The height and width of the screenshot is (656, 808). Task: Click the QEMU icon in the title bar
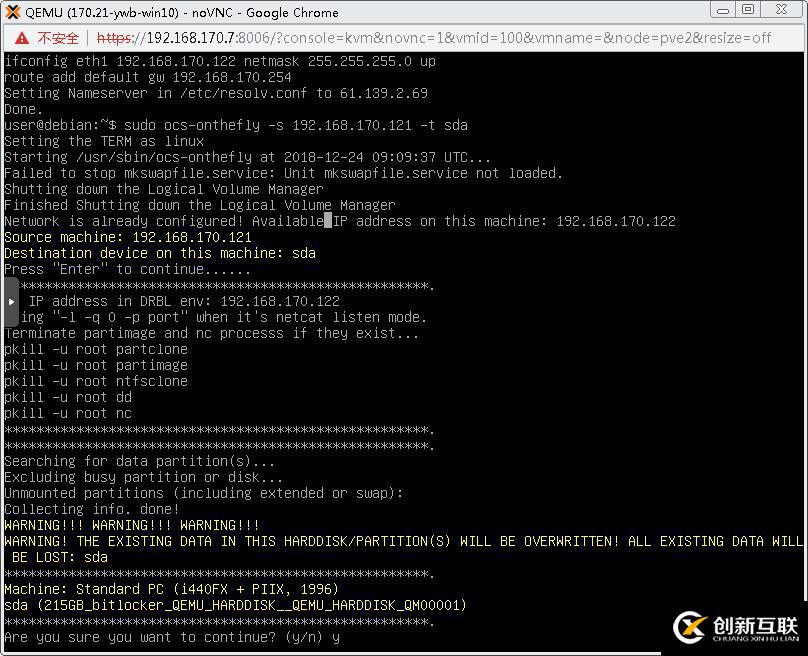pos(11,12)
